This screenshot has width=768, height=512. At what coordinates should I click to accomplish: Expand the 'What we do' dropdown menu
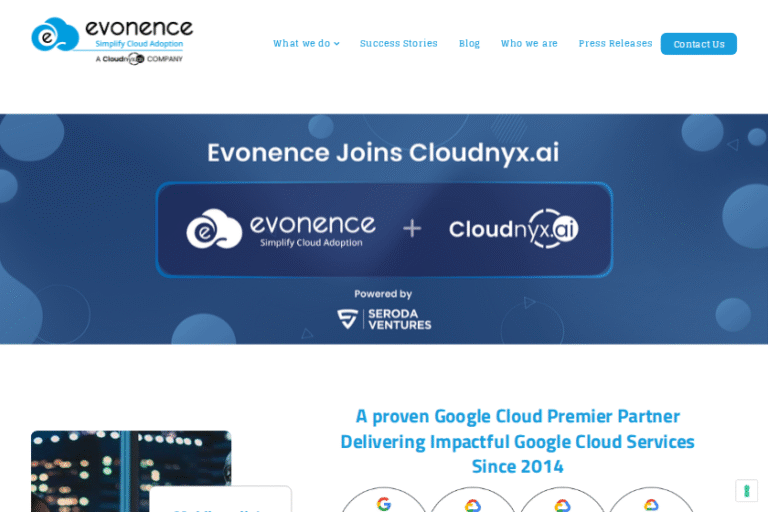306,44
